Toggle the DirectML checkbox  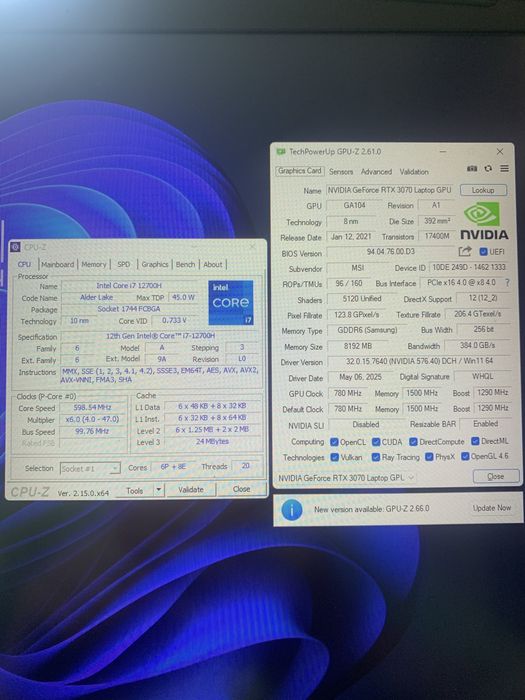point(475,441)
